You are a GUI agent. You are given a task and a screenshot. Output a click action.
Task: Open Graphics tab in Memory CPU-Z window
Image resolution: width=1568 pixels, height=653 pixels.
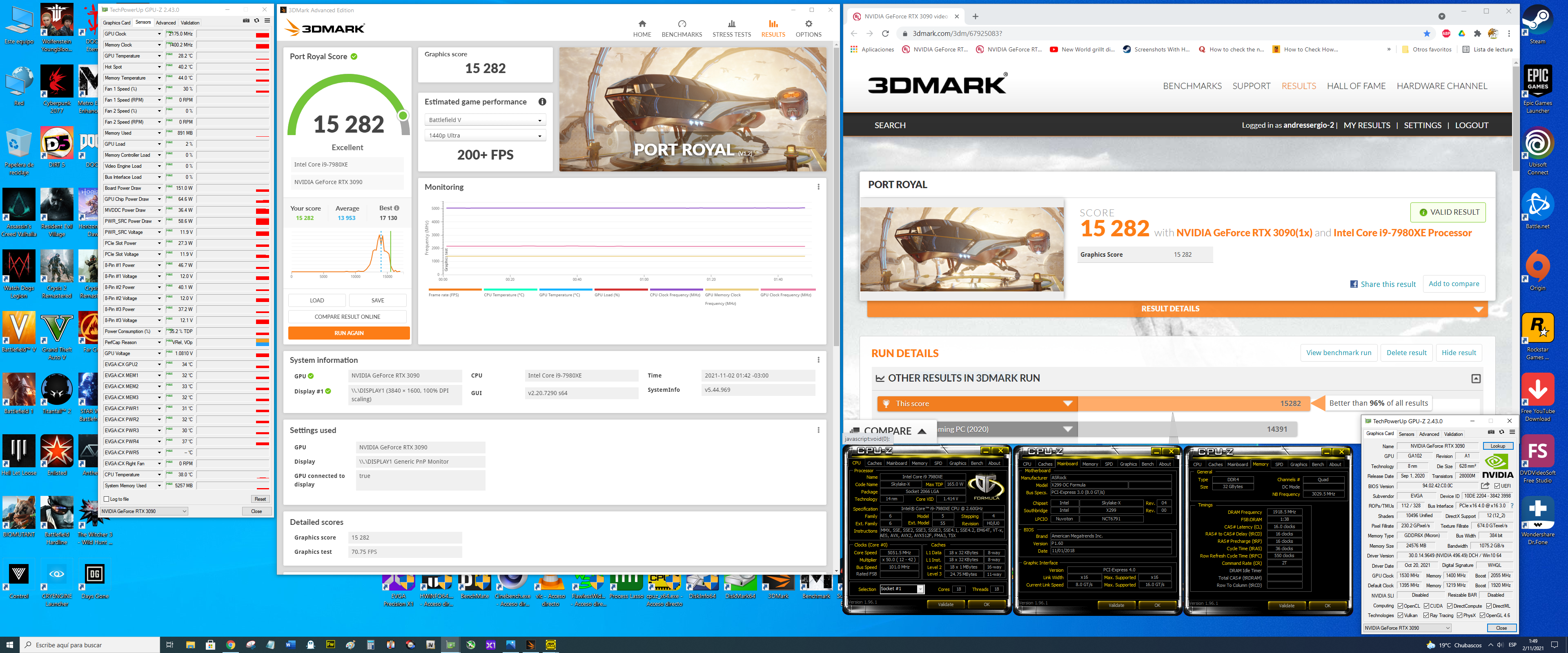pos(1298,464)
